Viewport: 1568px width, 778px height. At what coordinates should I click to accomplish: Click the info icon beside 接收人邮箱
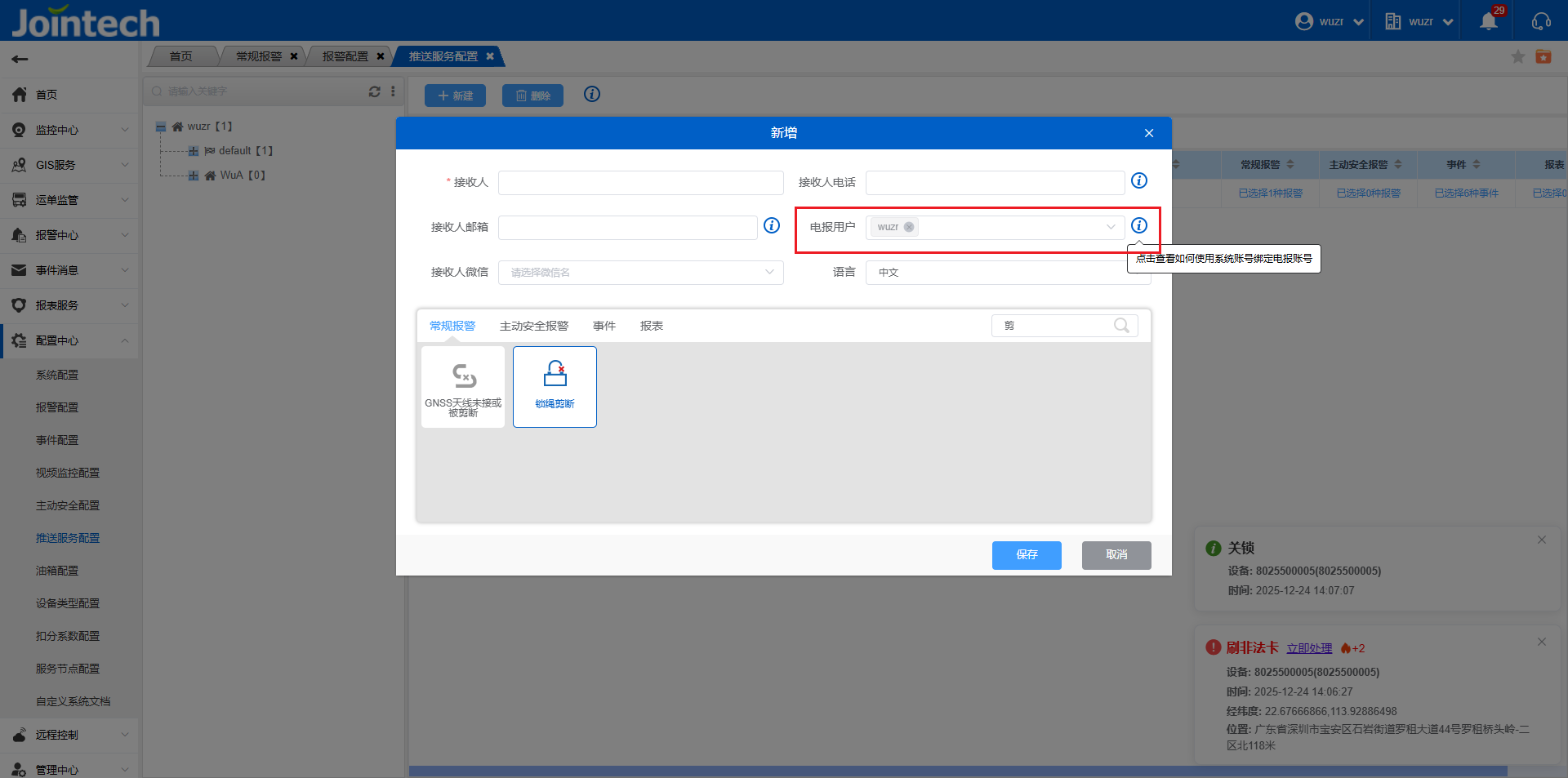[x=772, y=225]
